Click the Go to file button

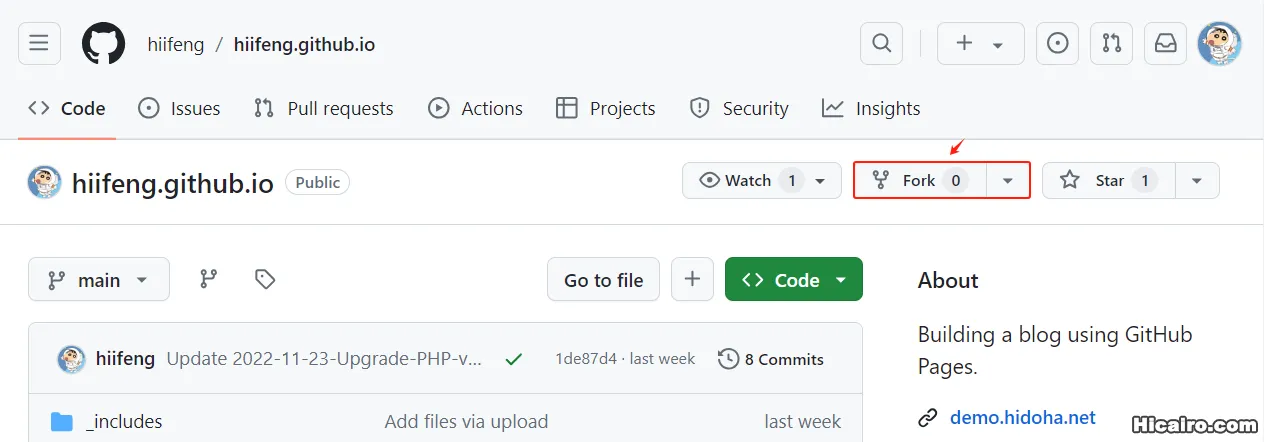[603, 280]
